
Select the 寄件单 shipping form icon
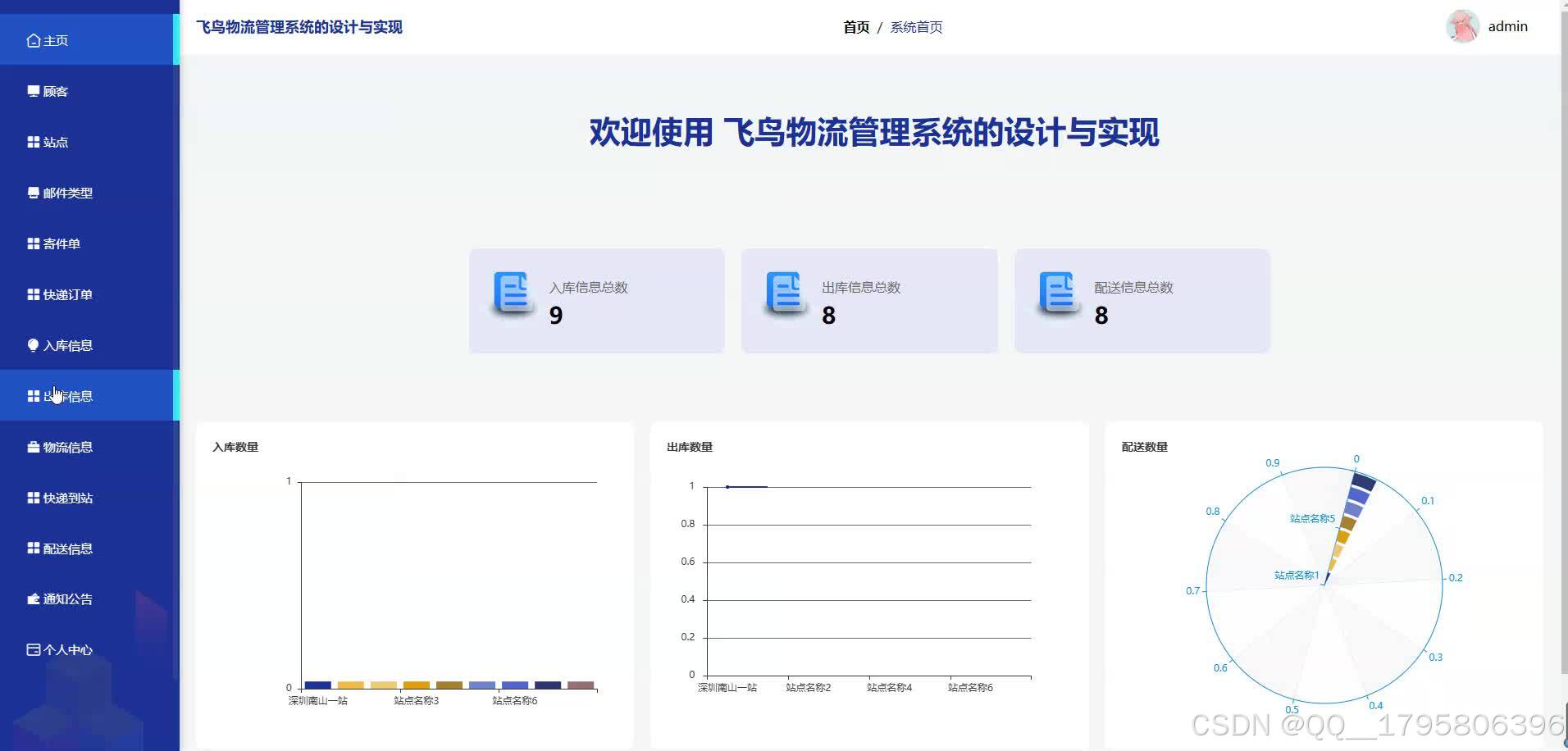click(x=31, y=243)
